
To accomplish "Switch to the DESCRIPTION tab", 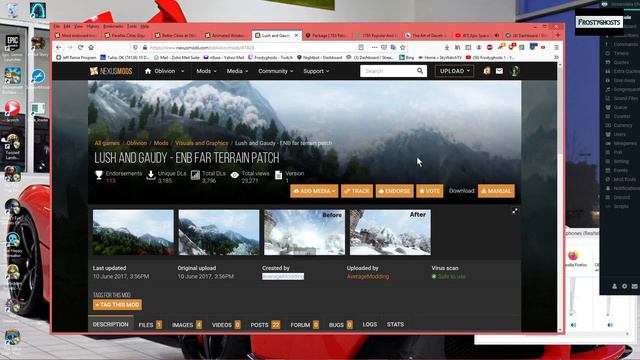I will point(111,324).
